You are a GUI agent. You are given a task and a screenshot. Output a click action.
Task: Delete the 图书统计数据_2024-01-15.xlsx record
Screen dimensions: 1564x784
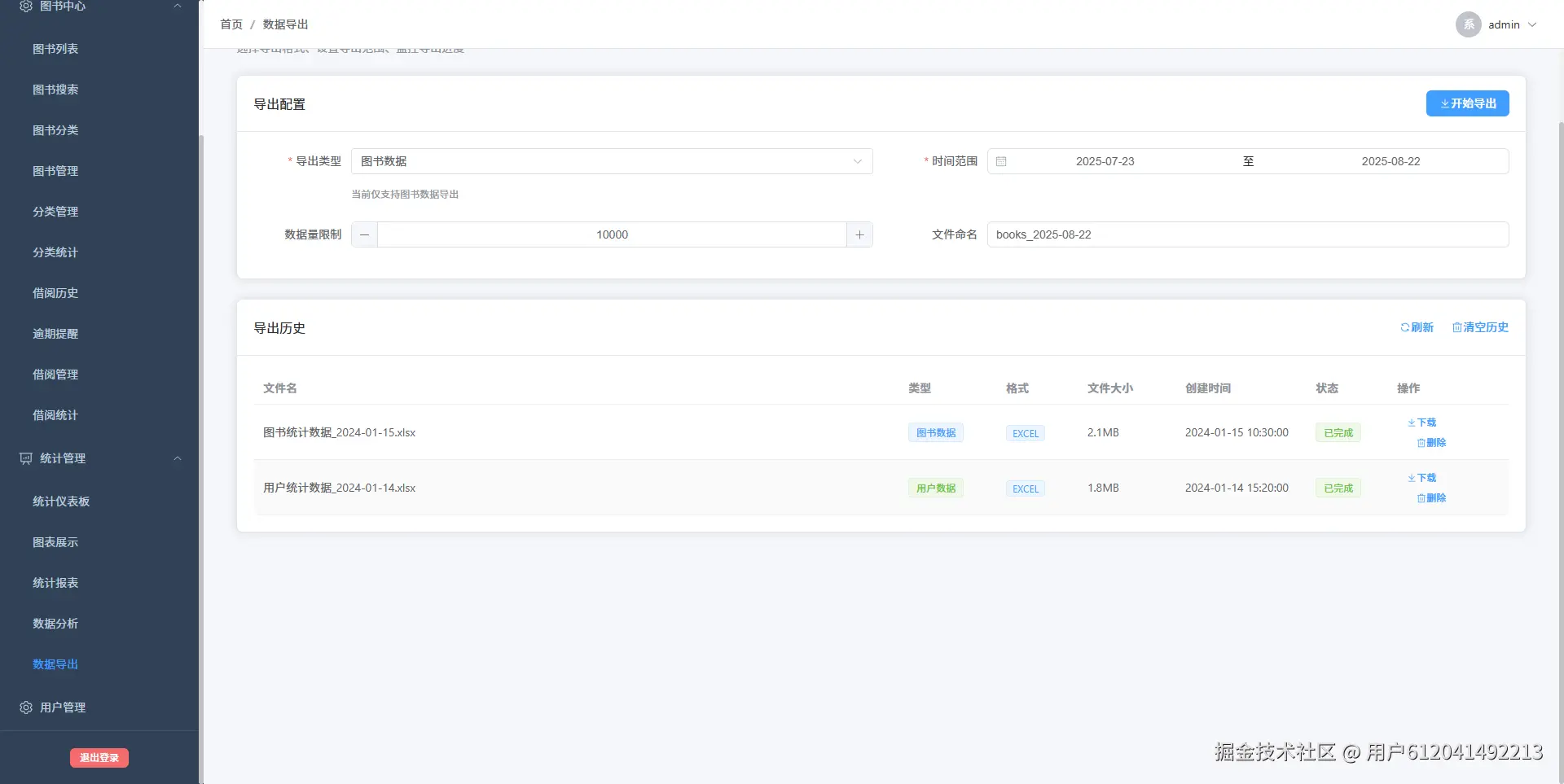click(x=1431, y=443)
